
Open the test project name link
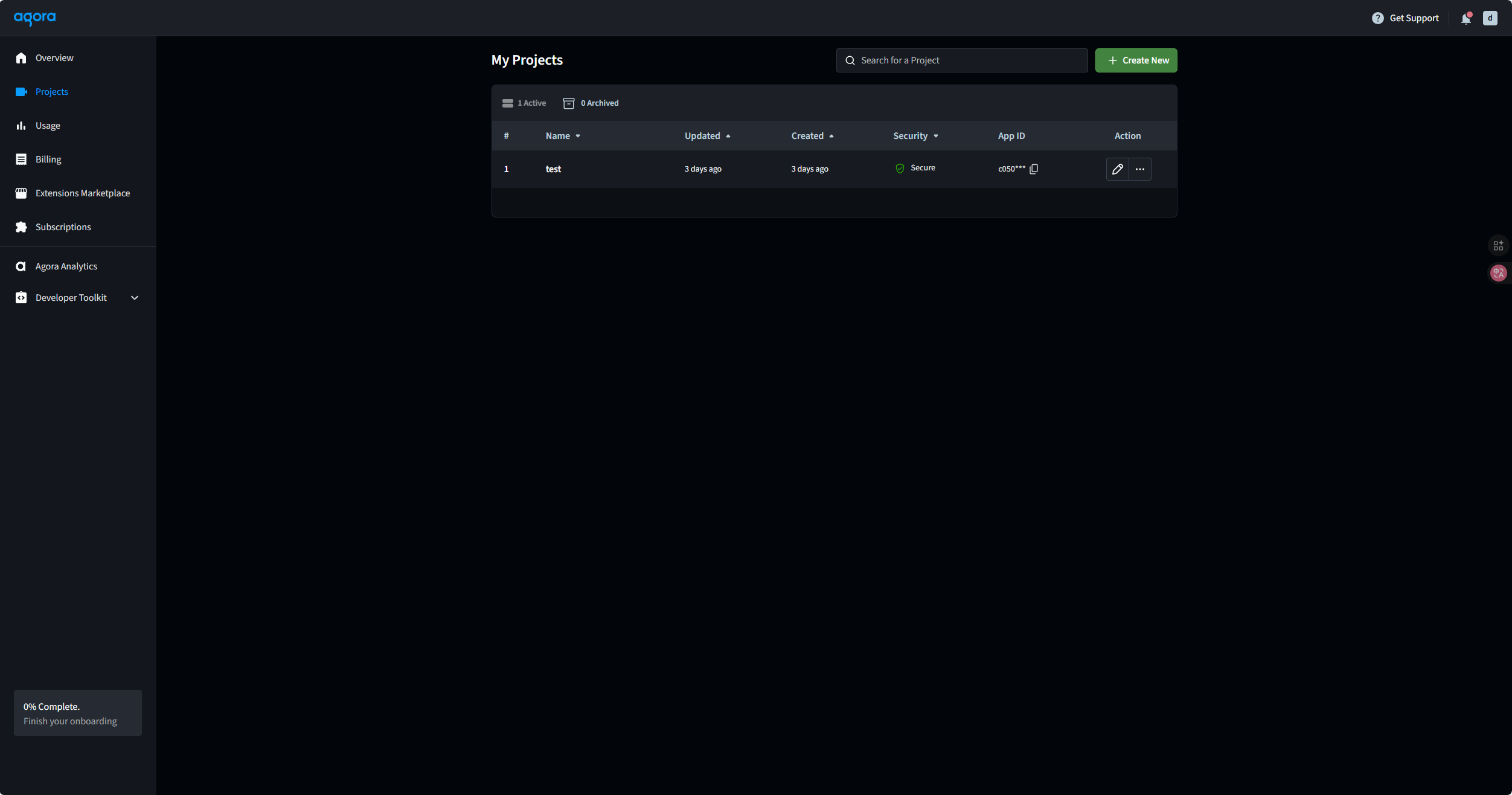[x=553, y=169]
